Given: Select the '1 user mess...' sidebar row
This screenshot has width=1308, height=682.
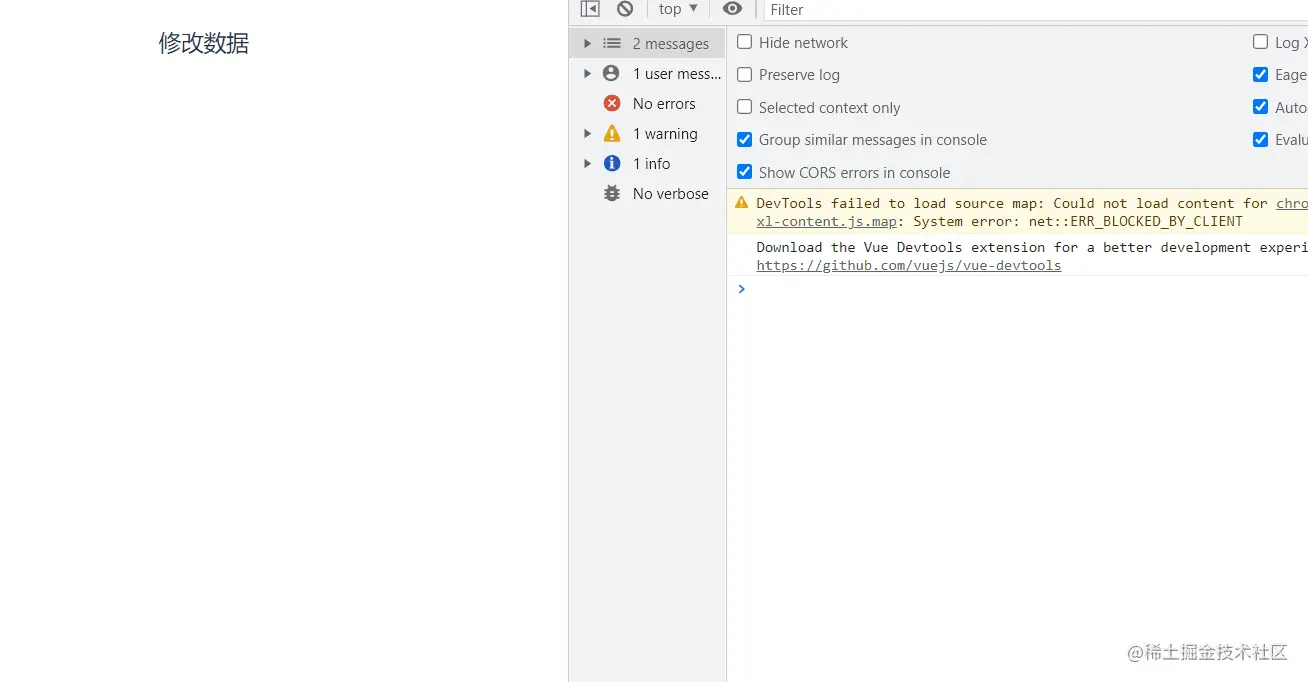Looking at the screenshot, I should point(647,74).
